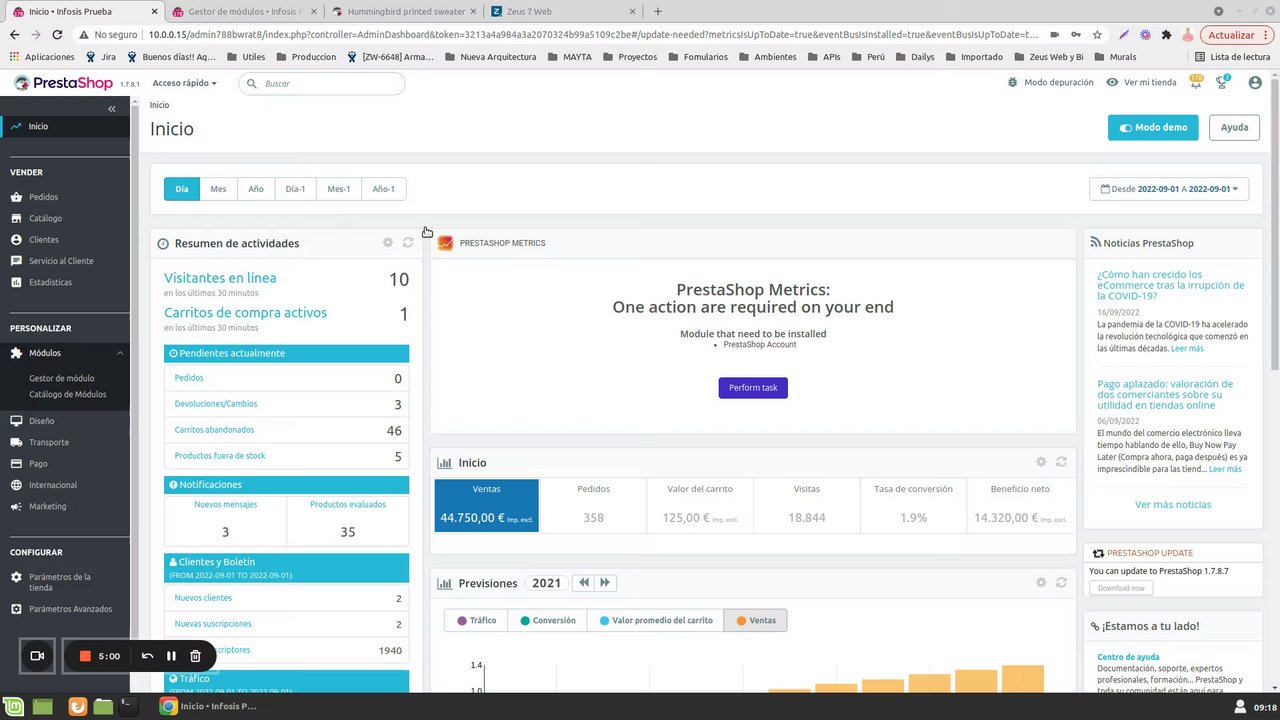Image resolution: width=1280 pixels, height=720 pixels.
Task: Select the Pedidos tile showing 358
Action: 593,505
